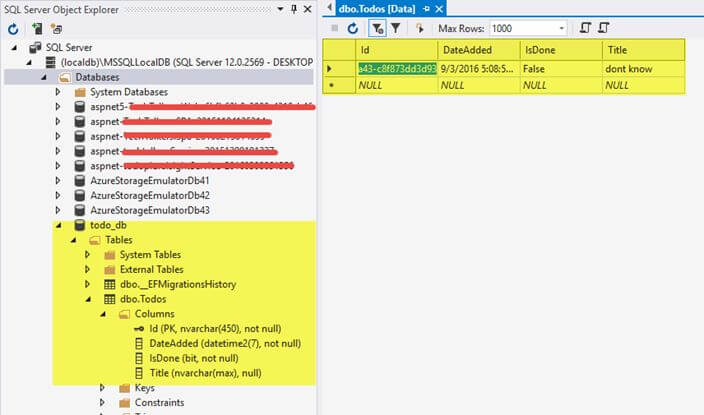Toggle the filter-enabled button in data toolbar
The image size is (704, 415).
[x=377, y=28]
